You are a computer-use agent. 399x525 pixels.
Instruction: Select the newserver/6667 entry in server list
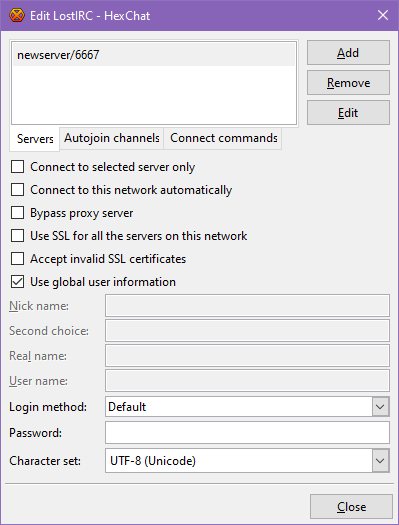(154, 55)
